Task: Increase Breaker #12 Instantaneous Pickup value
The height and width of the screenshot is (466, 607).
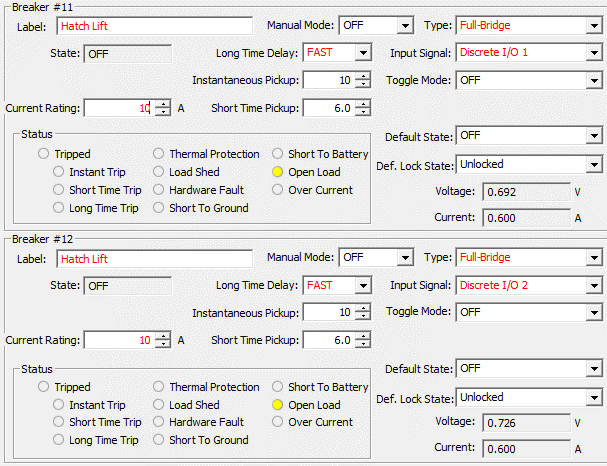Action: pos(362,308)
